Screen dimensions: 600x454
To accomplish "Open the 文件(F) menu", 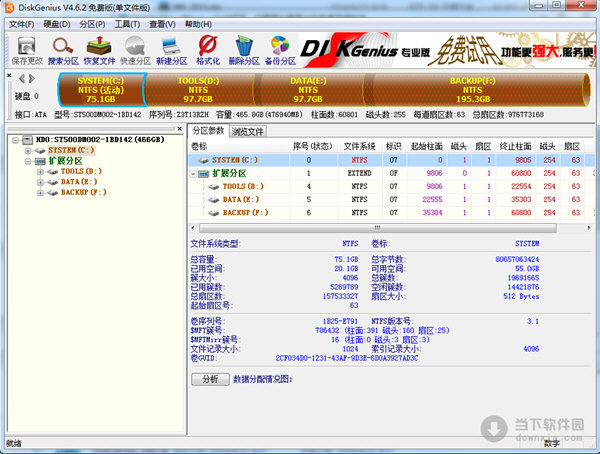I will pos(21,24).
